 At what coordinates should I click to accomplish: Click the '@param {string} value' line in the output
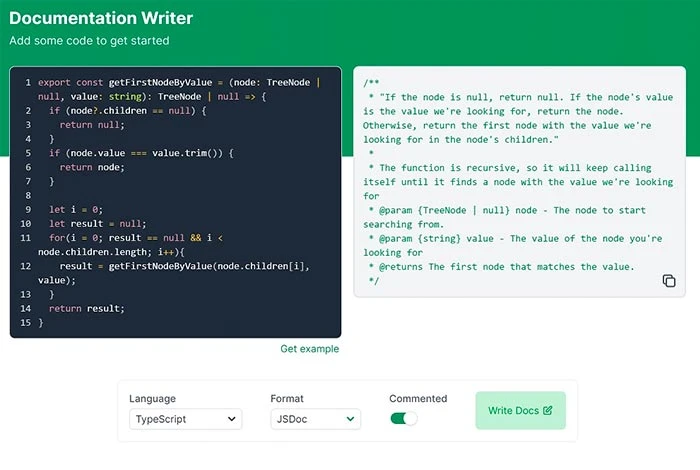tap(512, 245)
